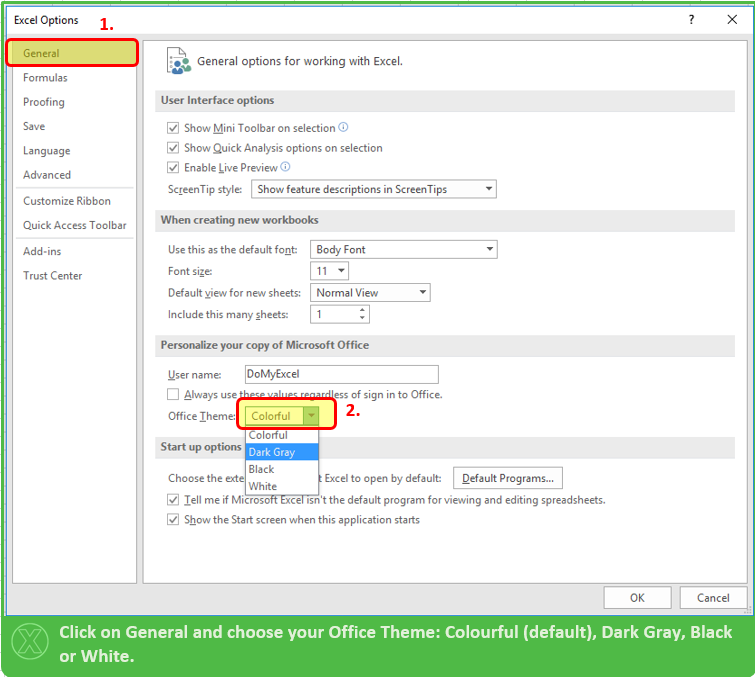Select White theme option
This screenshot has width=755, height=677.
[282, 486]
